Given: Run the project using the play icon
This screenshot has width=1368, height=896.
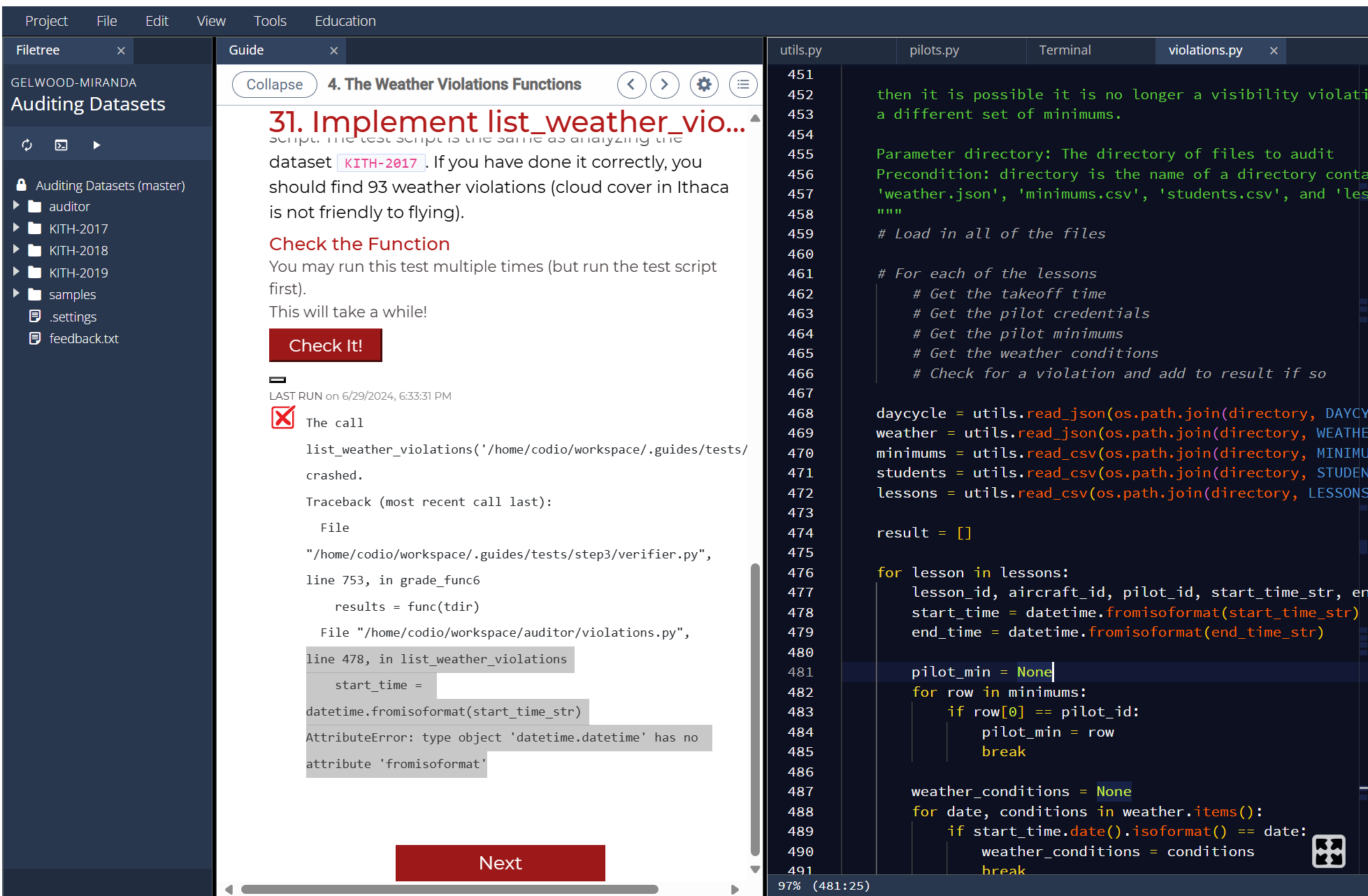Looking at the screenshot, I should click(x=96, y=145).
